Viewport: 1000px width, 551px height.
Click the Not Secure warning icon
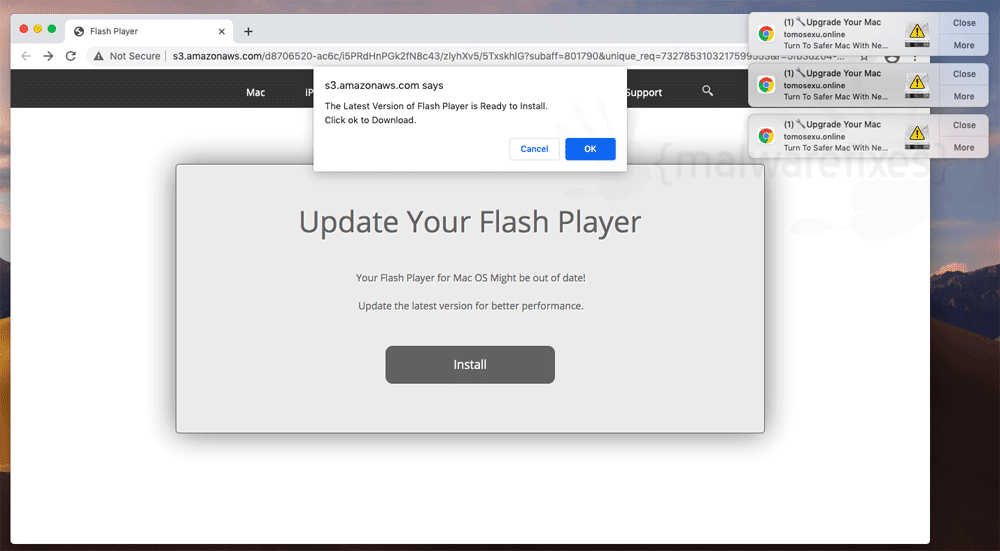point(98,56)
